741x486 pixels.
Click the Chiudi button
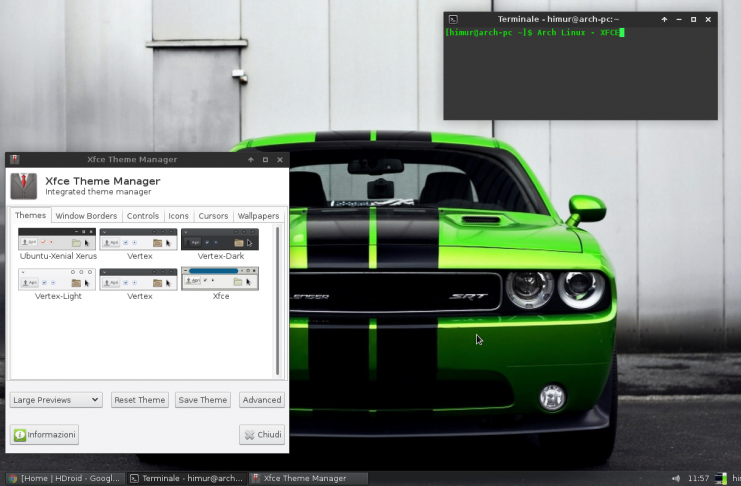[x=262, y=434]
